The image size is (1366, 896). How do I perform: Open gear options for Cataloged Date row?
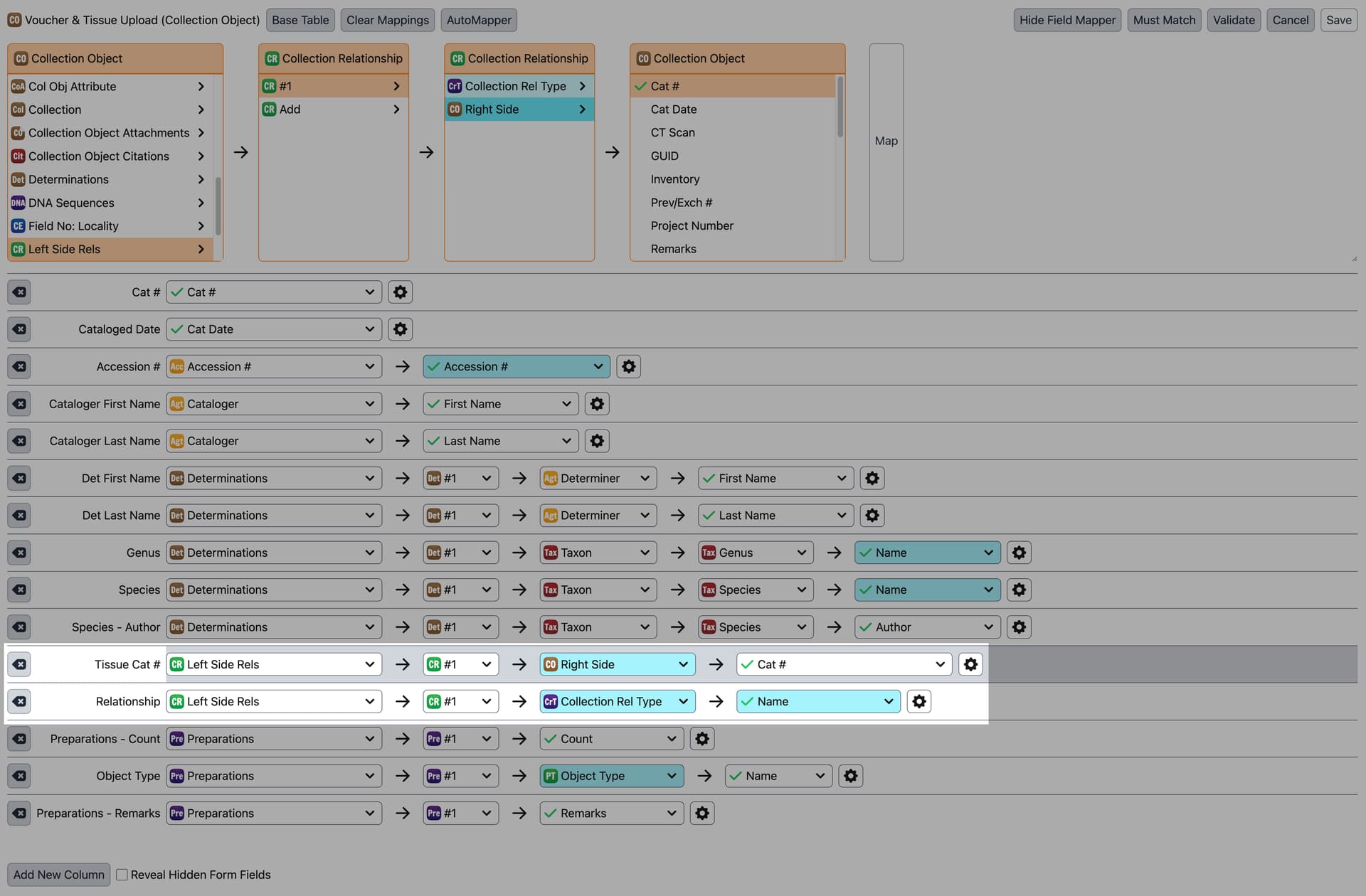400,329
